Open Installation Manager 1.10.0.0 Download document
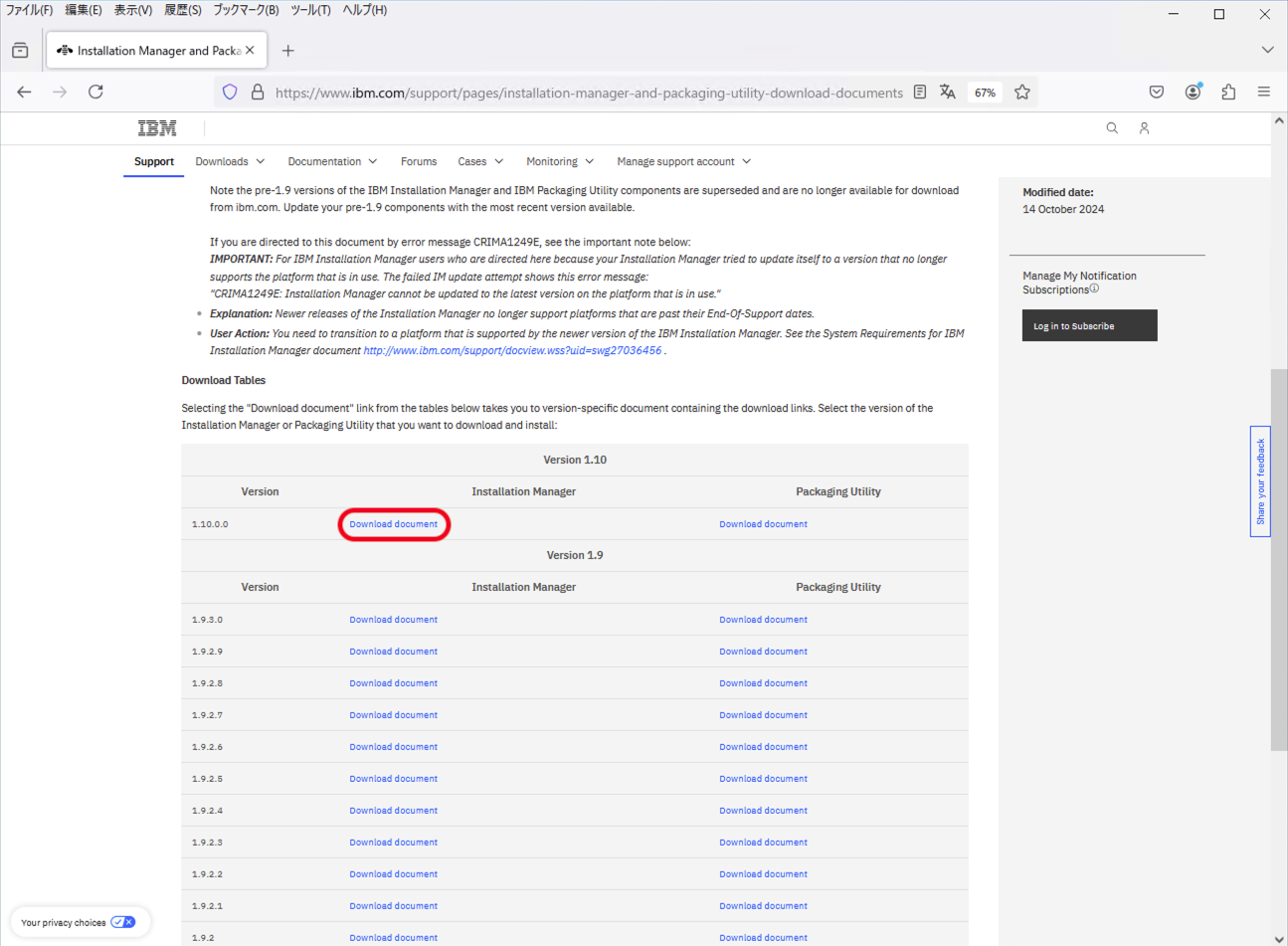Viewport: 1288px width, 946px height. point(393,524)
